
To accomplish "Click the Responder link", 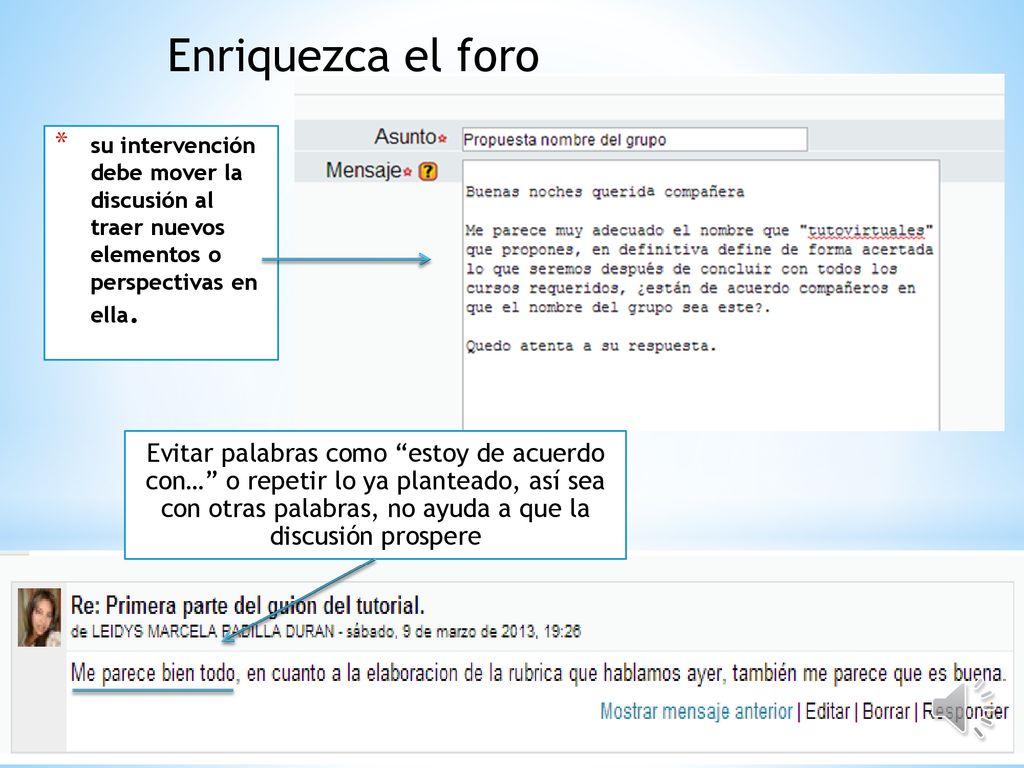I will [x=965, y=711].
